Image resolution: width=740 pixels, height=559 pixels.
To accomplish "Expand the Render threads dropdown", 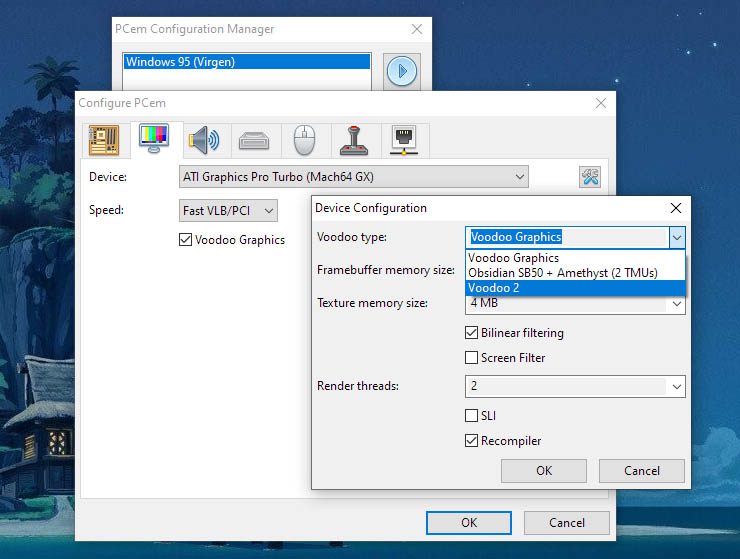I will tap(575, 387).
